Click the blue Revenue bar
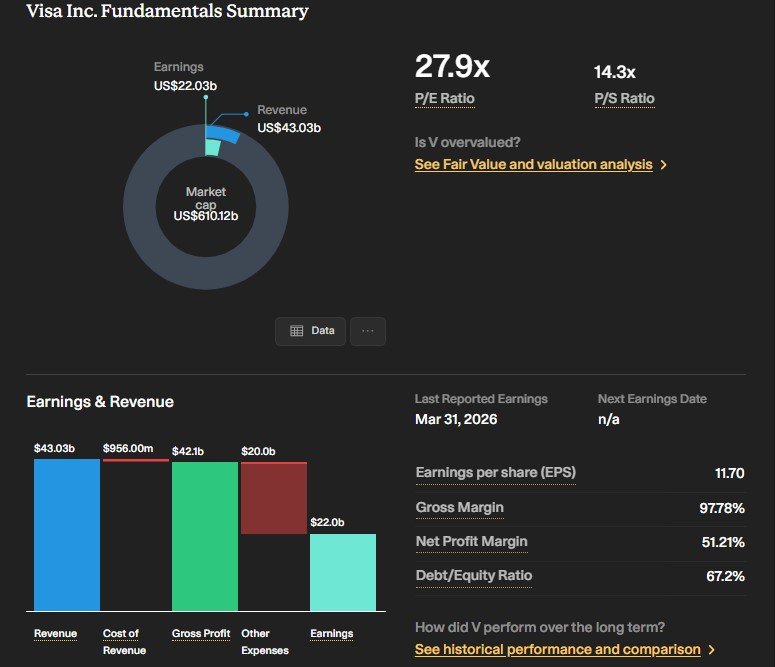775x667 pixels. [67, 535]
